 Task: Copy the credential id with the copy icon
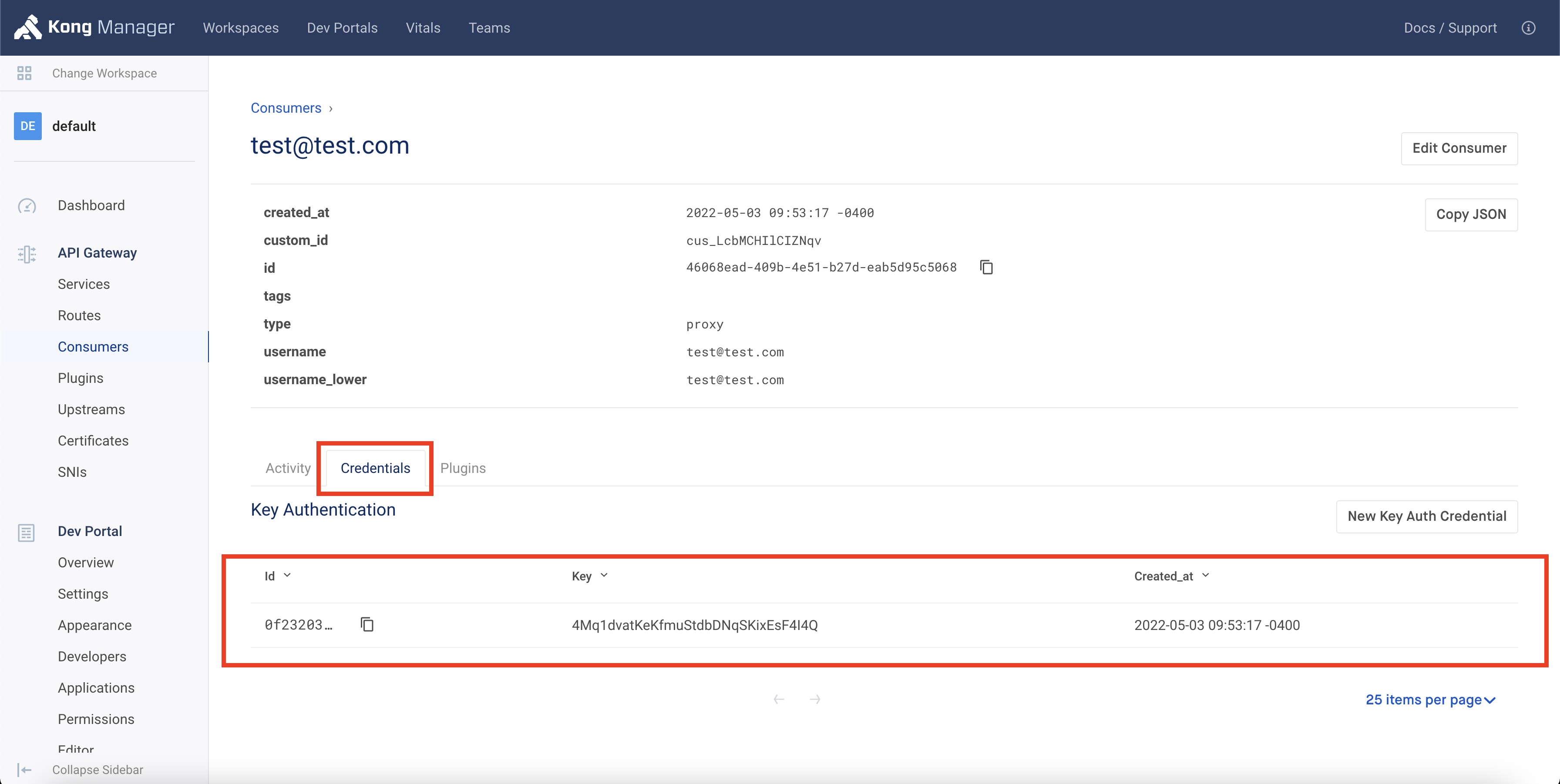tap(367, 624)
